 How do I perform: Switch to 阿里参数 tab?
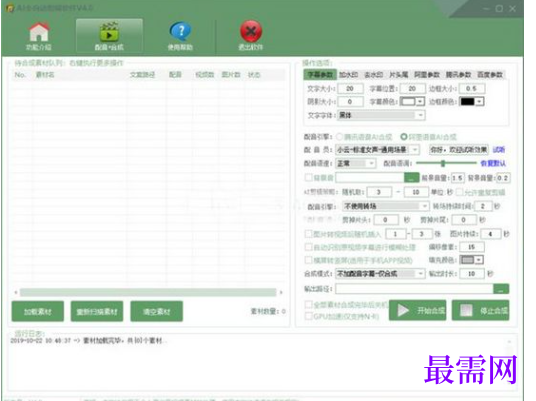click(x=427, y=75)
